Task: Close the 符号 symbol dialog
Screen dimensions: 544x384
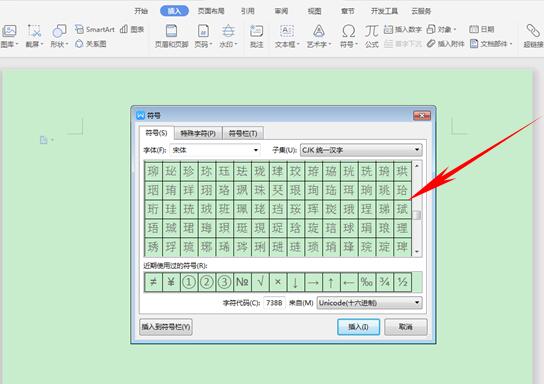Action: pos(422,116)
